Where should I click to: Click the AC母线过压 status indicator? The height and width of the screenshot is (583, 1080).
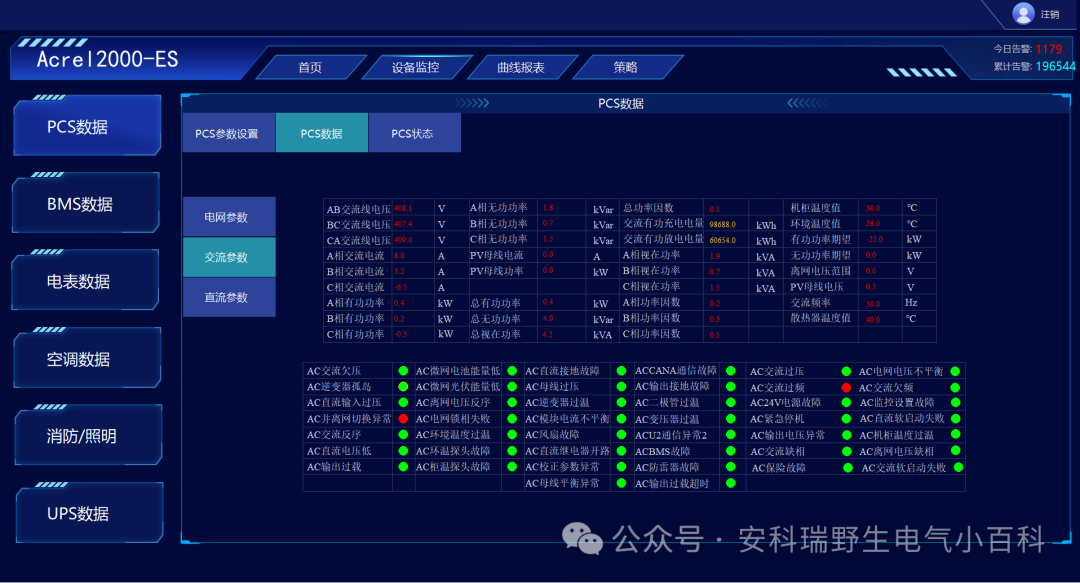pos(621,387)
